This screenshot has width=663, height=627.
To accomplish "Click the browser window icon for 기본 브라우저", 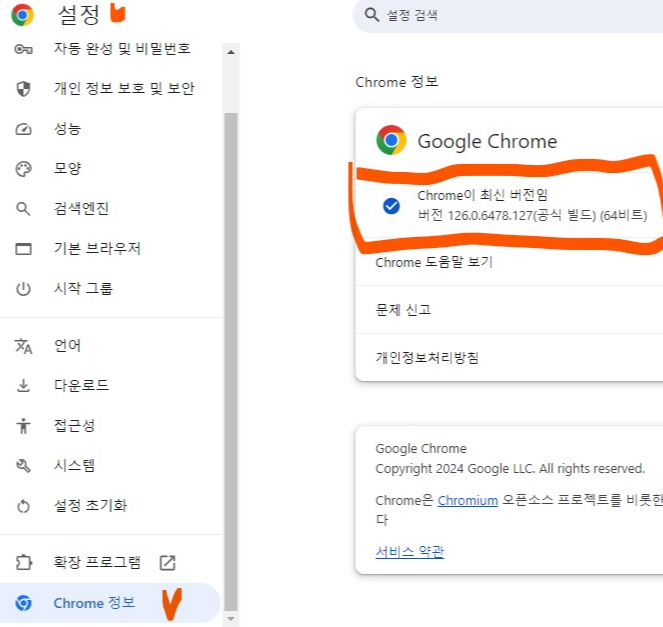I will click(23, 249).
